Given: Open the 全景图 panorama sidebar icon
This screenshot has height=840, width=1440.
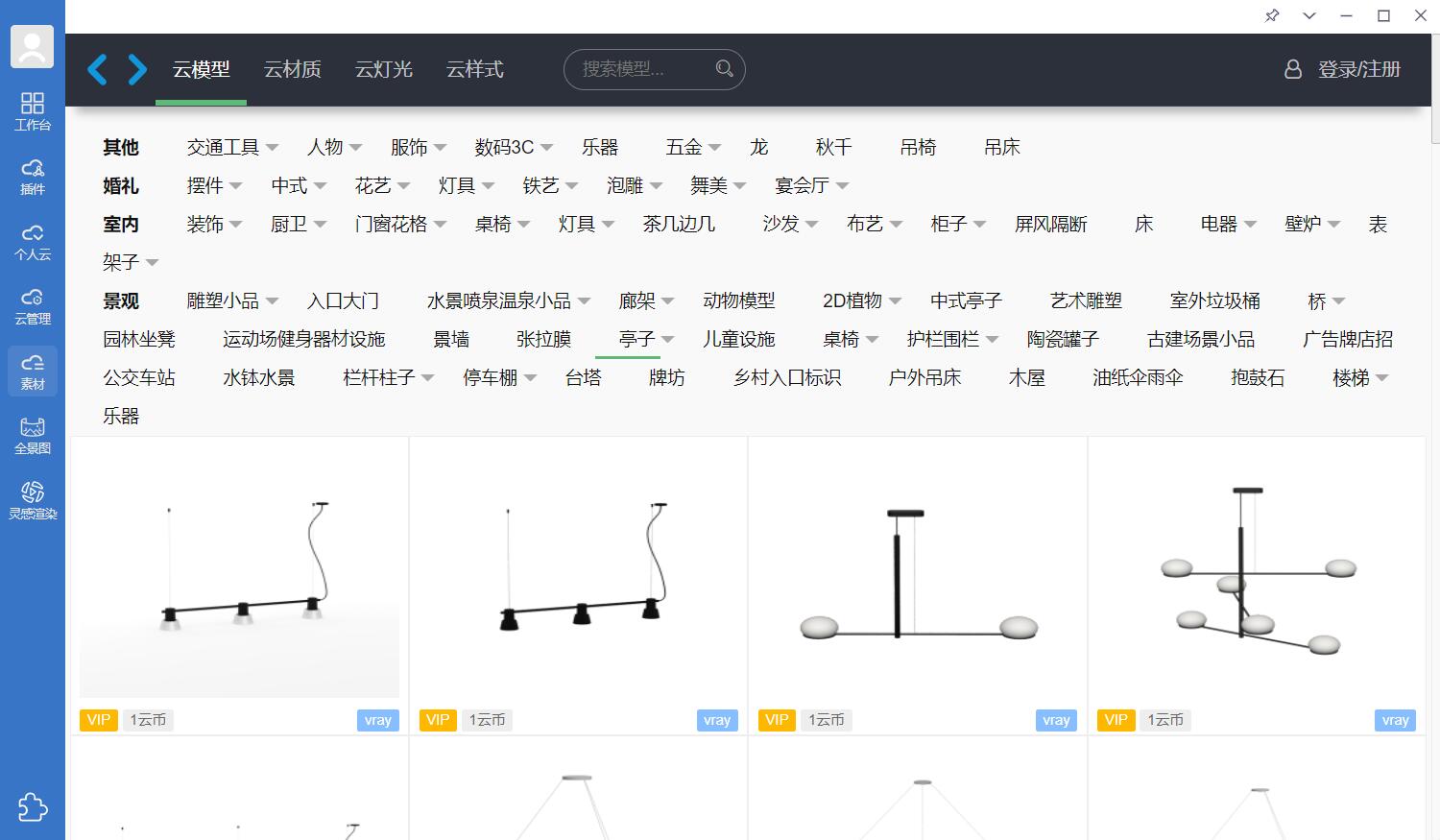Looking at the screenshot, I should 33,436.
